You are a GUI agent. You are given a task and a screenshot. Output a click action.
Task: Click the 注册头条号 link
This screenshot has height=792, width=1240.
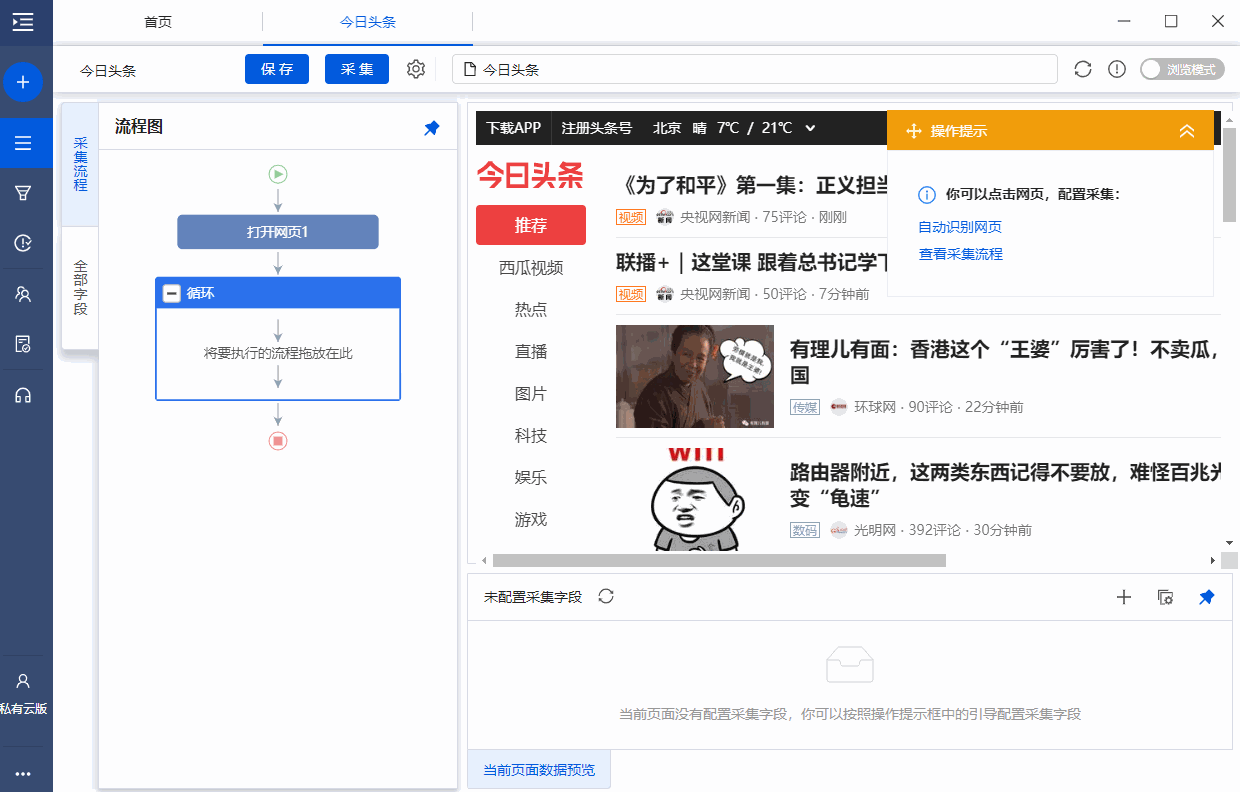(x=597, y=128)
